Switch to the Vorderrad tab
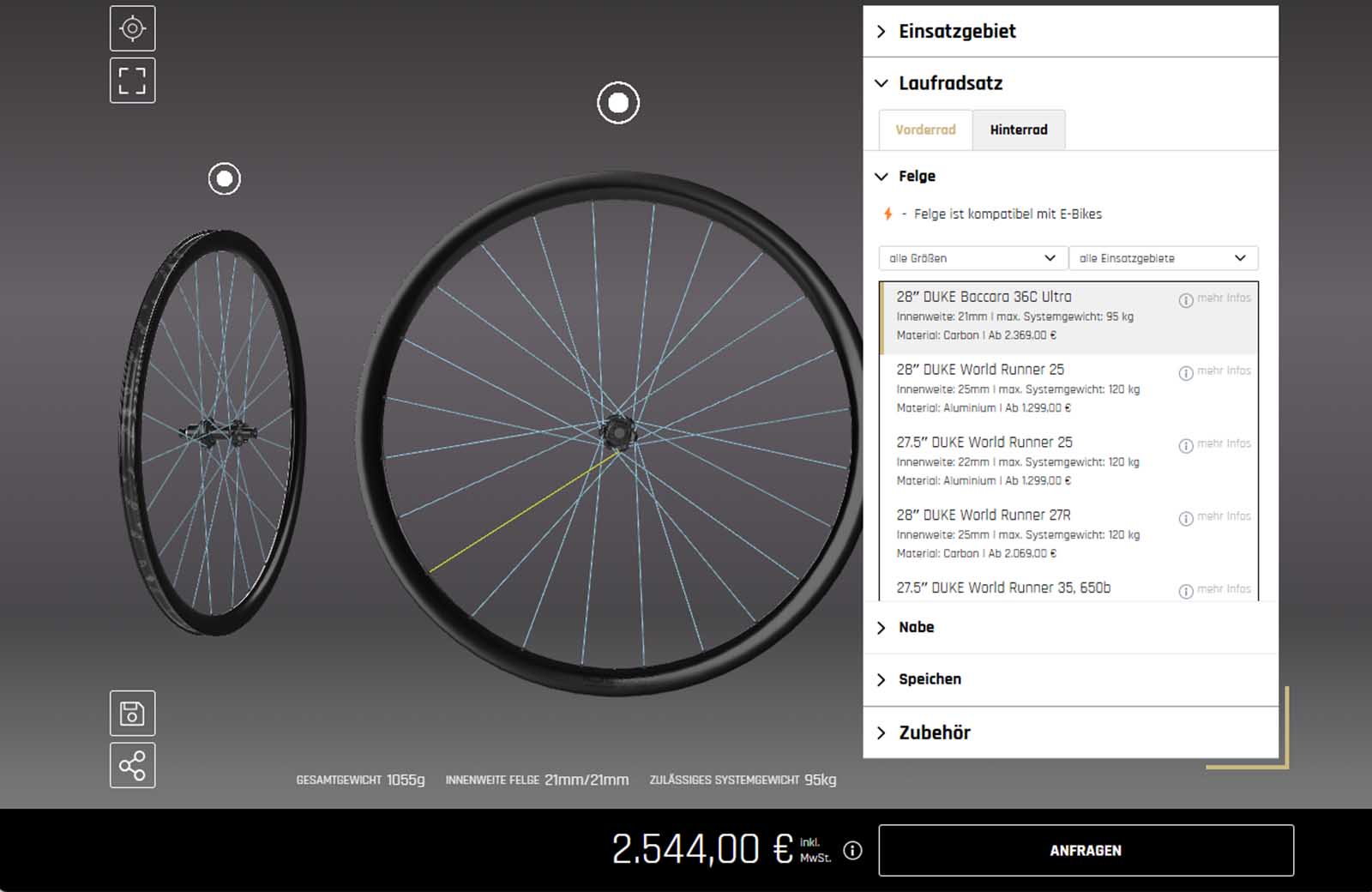This screenshot has width=1372, height=892. (x=925, y=130)
